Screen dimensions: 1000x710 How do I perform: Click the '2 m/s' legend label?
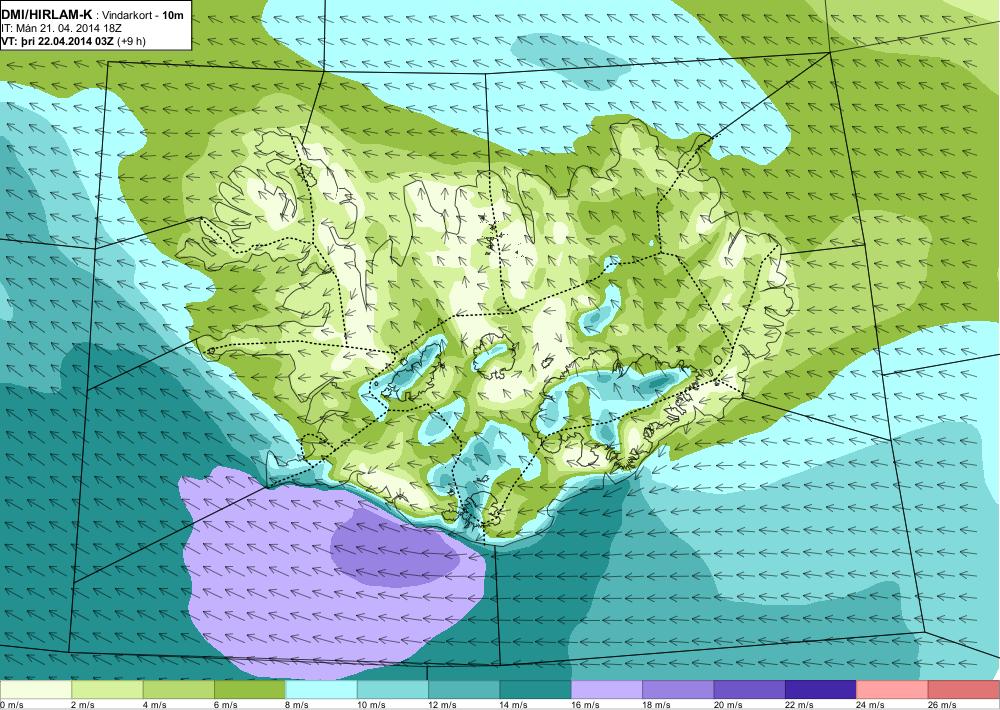coord(83,704)
